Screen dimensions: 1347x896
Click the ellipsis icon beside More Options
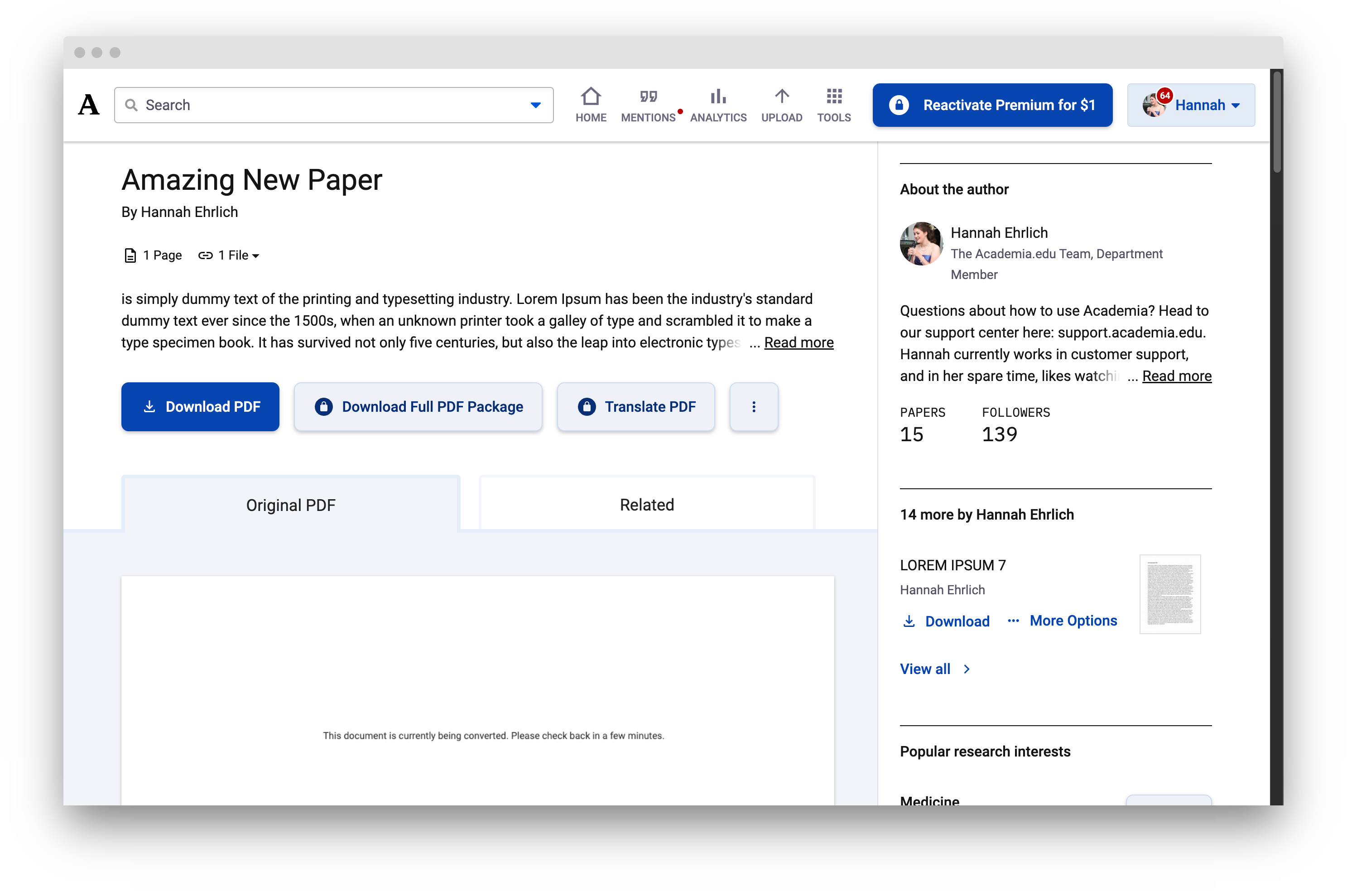[x=1013, y=621]
